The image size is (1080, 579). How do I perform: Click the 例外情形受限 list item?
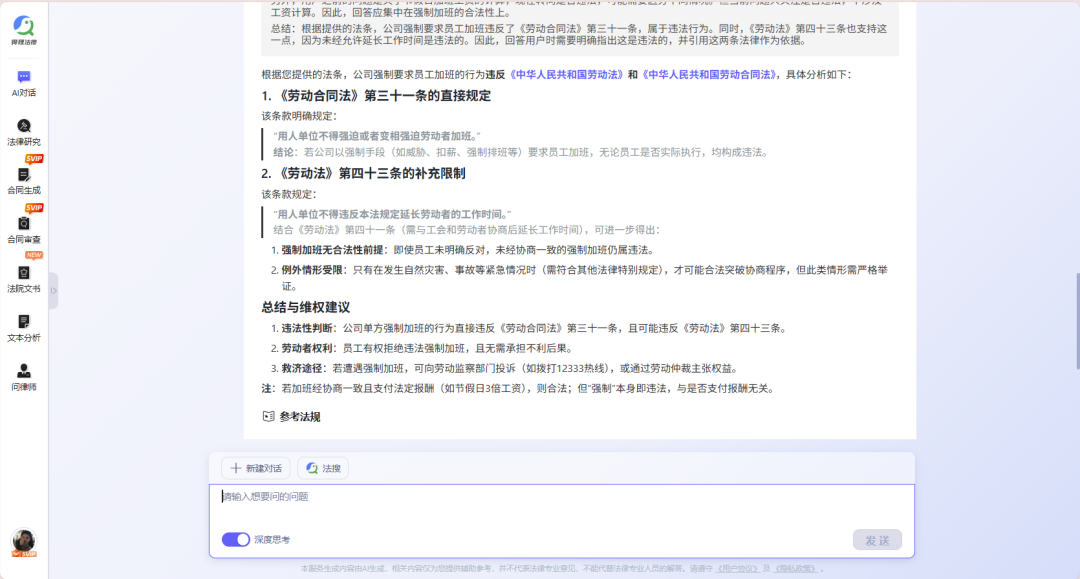pyautogui.click(x=579, y=278)
